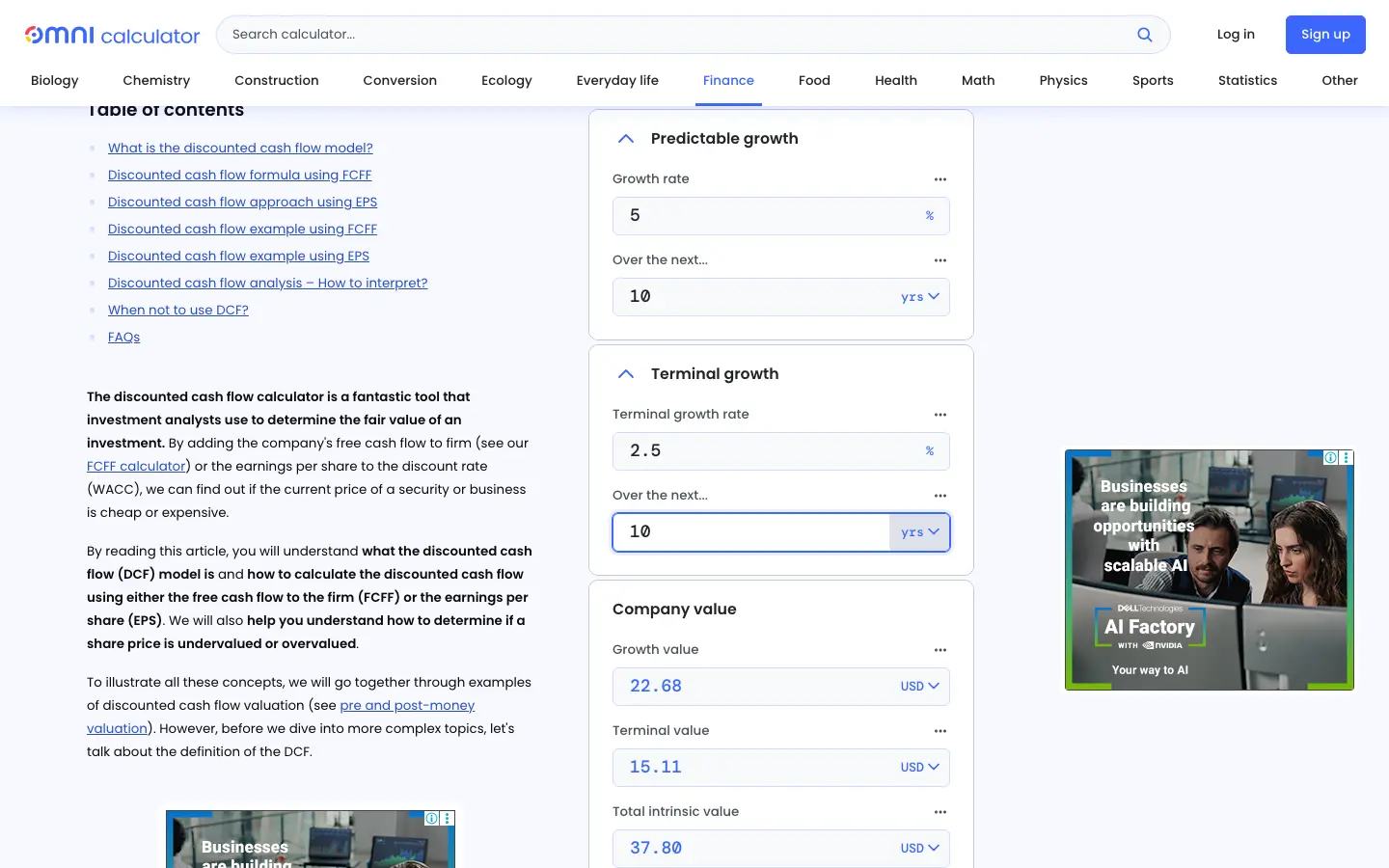Open the Biology category tab
The height and width of the screenshot is (868, 1389).
click(x=55, y=81)
